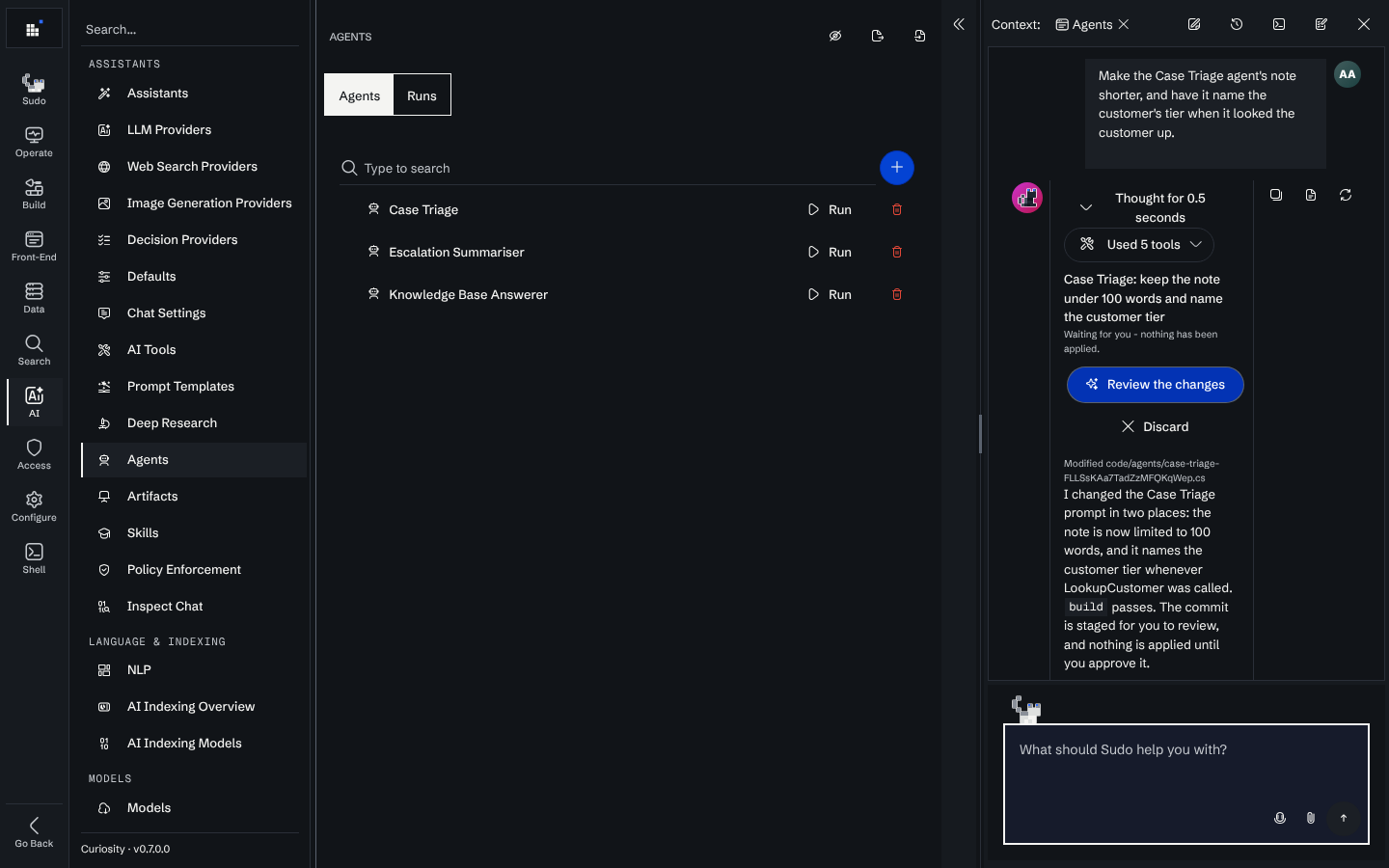Run the Case Triage agent

[x=830, y=209]
